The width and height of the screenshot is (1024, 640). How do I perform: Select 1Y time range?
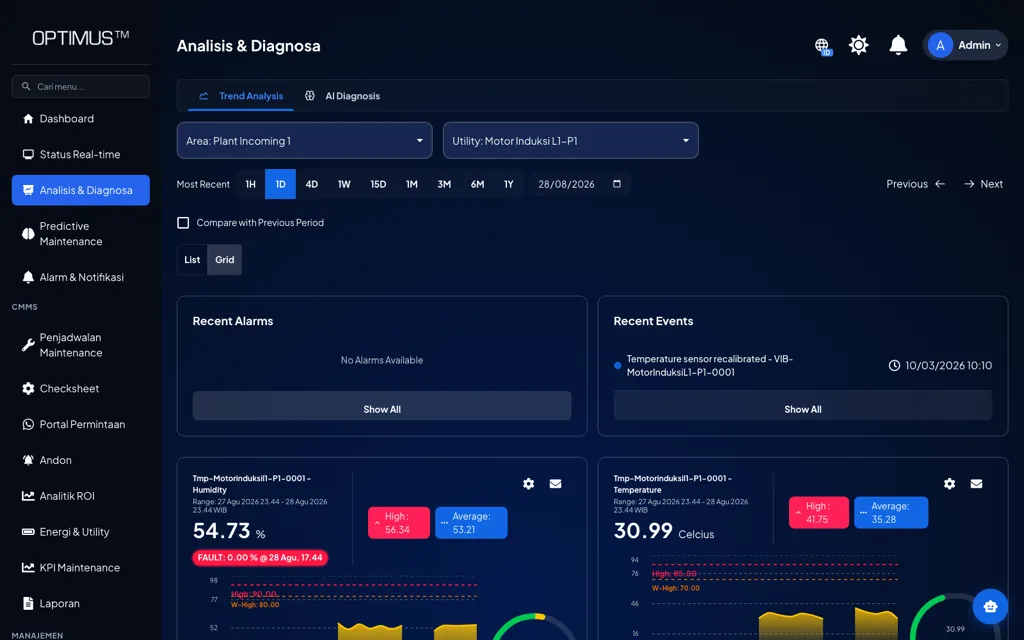509,184
